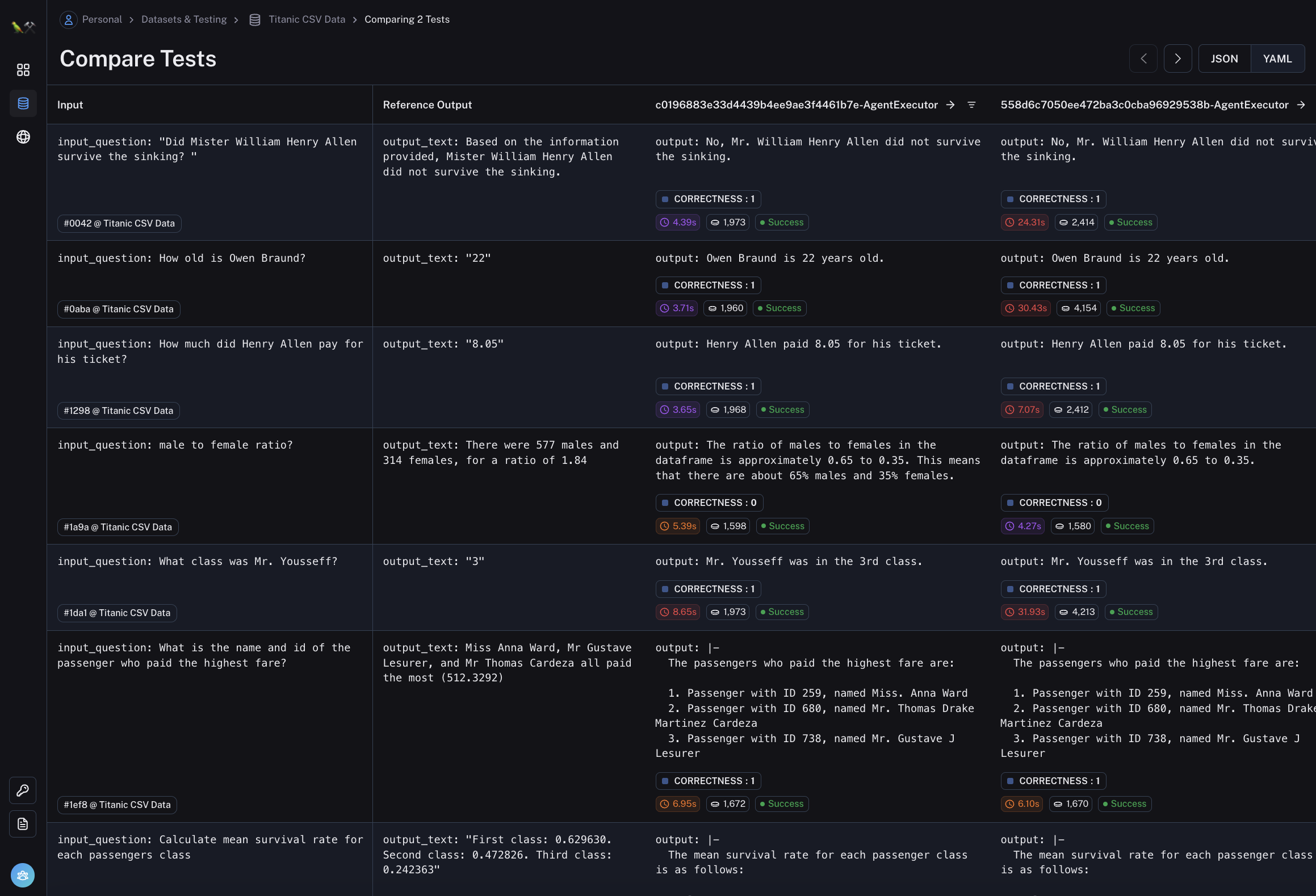Open filter icon beside first AgentExecutor column
This screenshot has height=896, width=1316.
click(x=971, y=105)
